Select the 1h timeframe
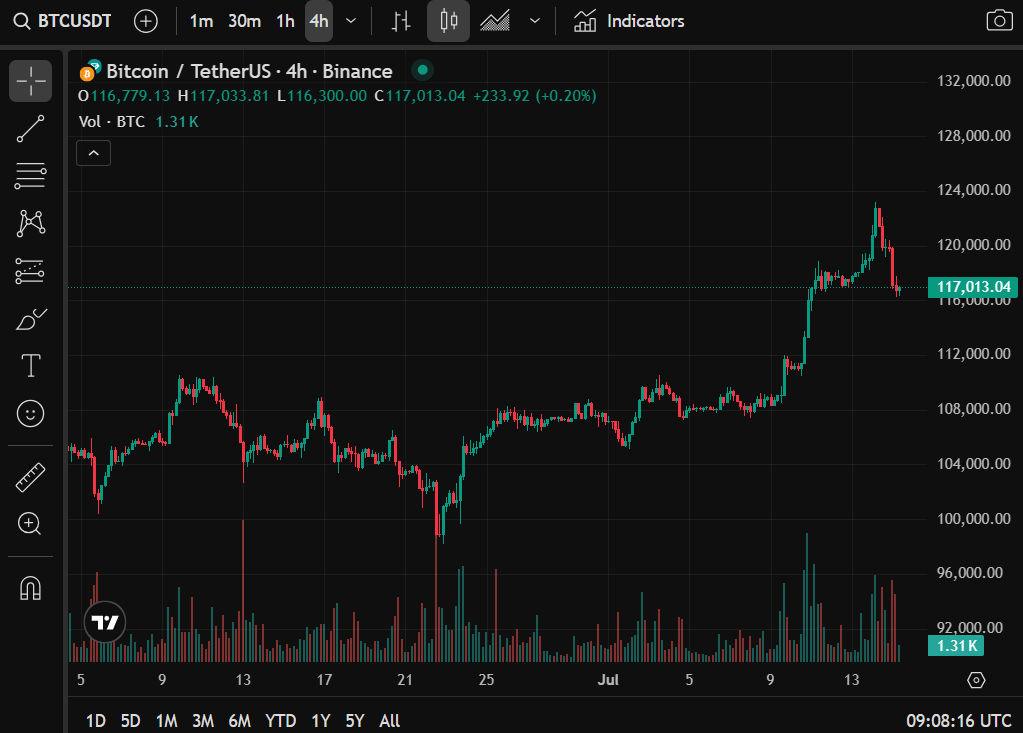Image resolution: width=1023 pixels, height=733 pixels. click(285, 21)
